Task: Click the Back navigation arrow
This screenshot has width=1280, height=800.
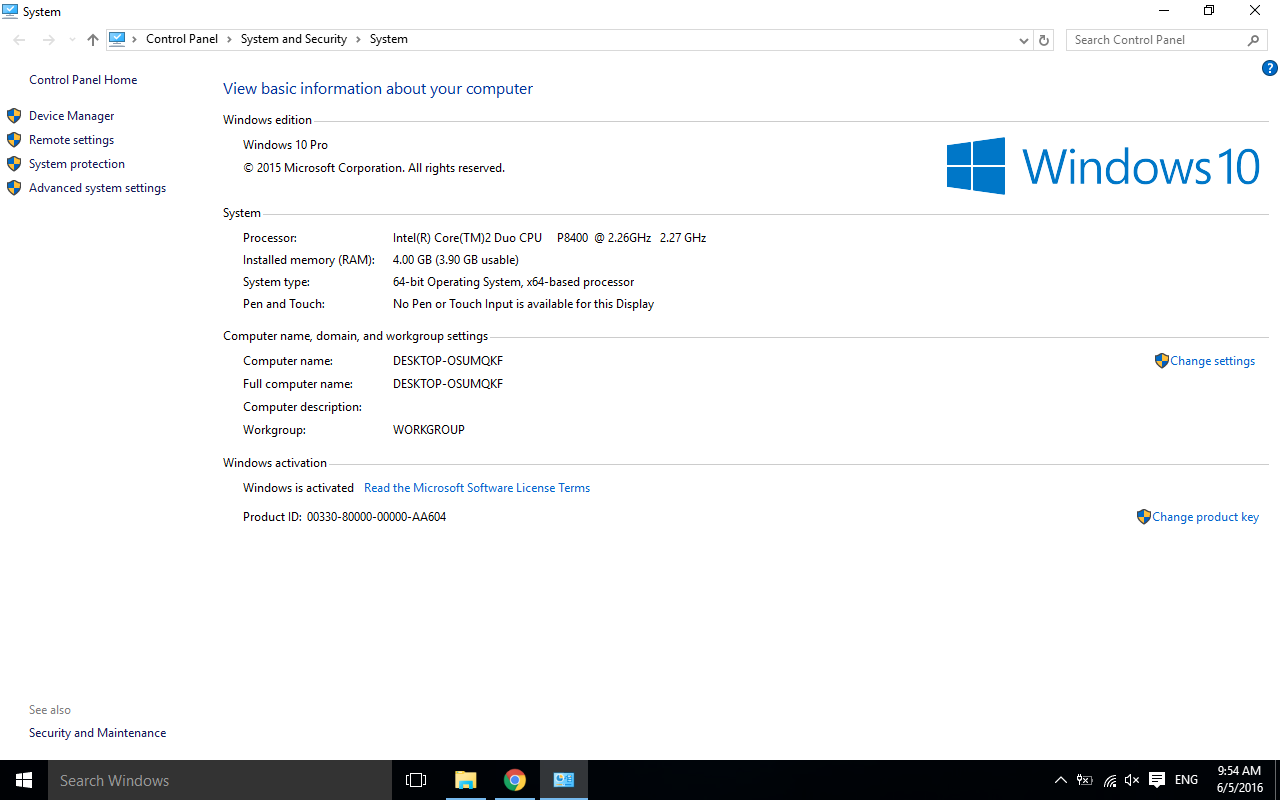Action: click(x=19, y=40)
